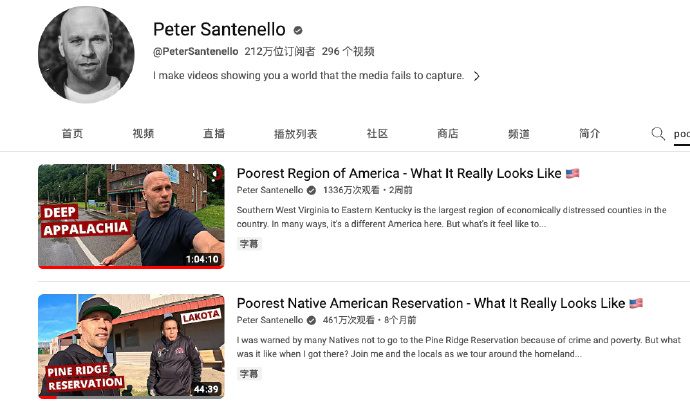The width and height of the screenshot is (690, 410).
Task: Click verified checkmark under Poorest Region video
Action: (311, 190)
